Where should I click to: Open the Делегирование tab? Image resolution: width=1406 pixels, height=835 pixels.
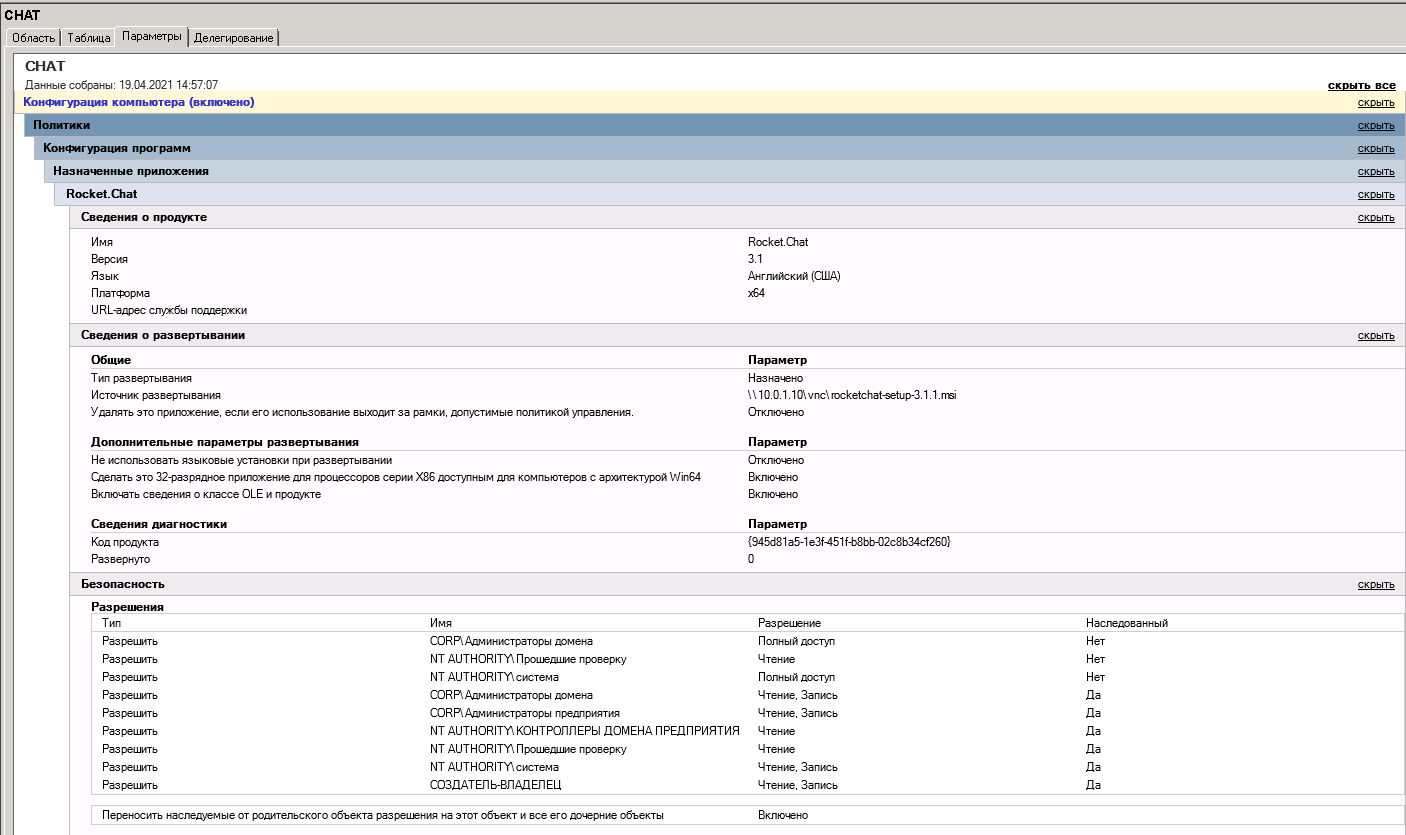(234, 38)
